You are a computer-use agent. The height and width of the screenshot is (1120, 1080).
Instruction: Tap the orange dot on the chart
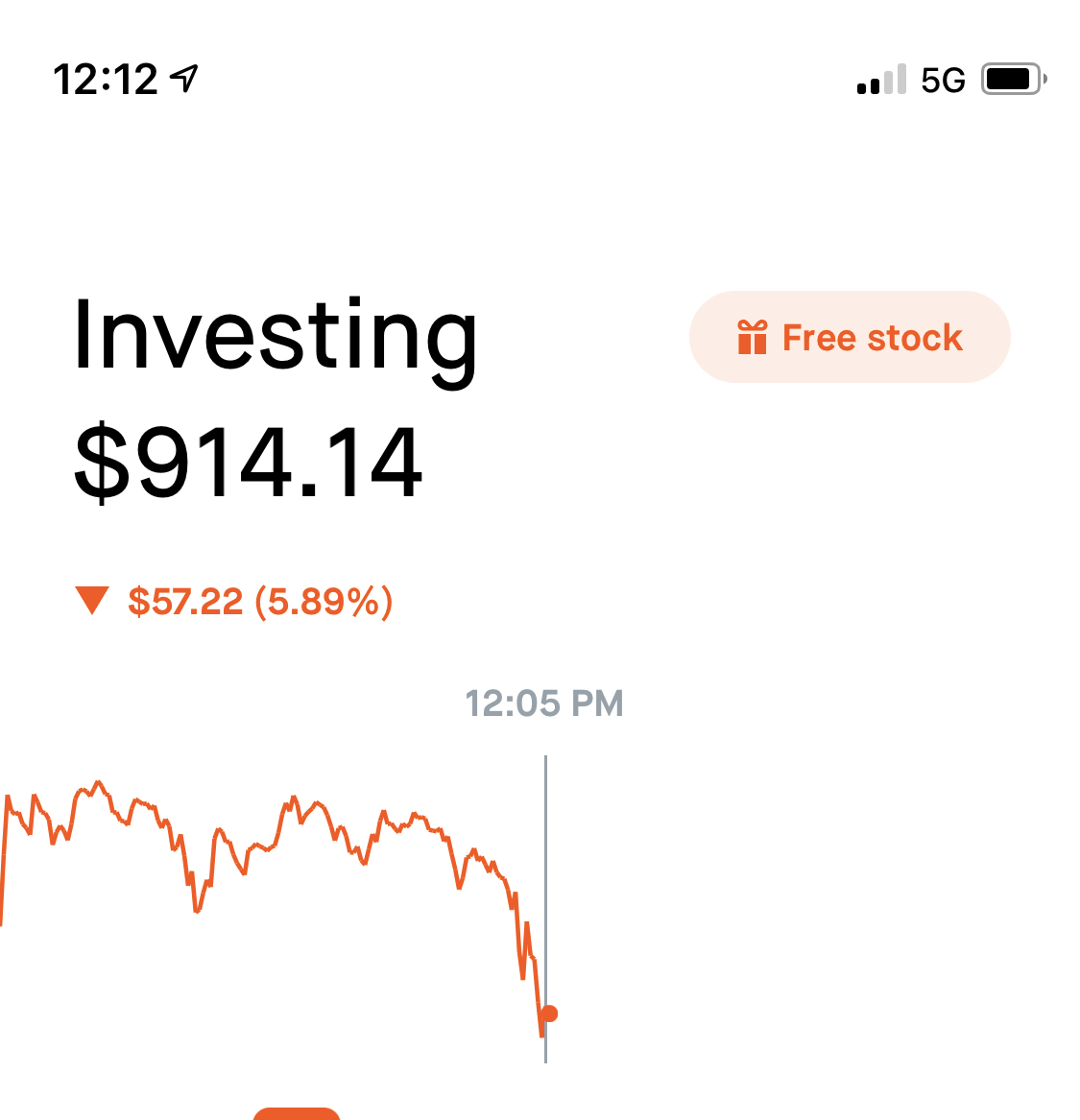[x=550, y=1013]
